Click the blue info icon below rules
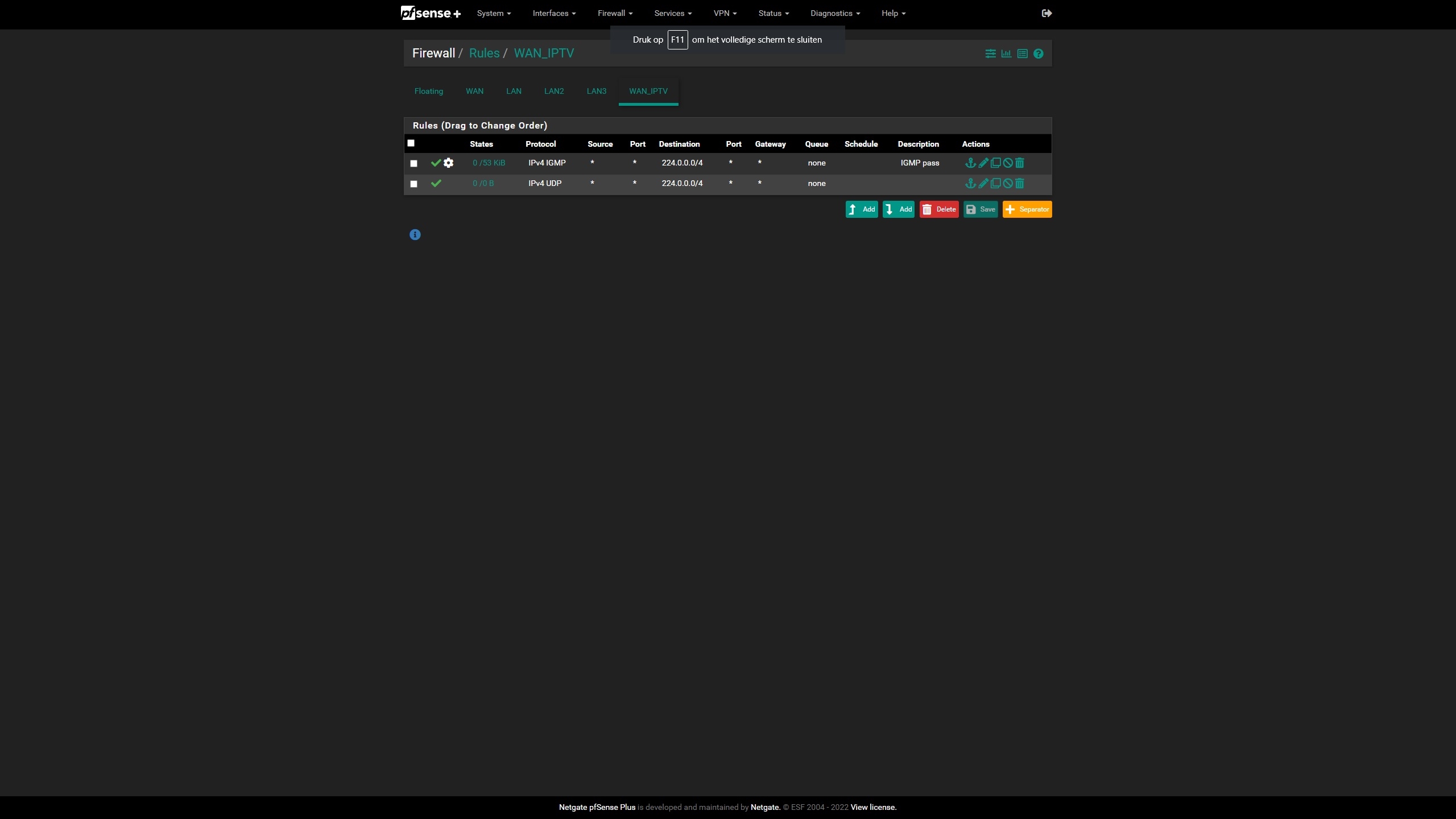This screenshot has height=819, width=1456. point(415,235)
